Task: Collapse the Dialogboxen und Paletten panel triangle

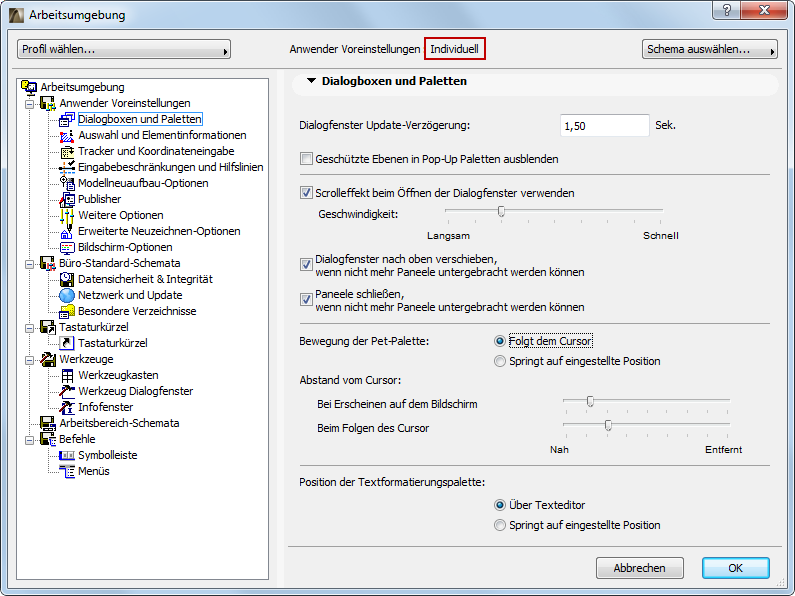Action: 311,81
